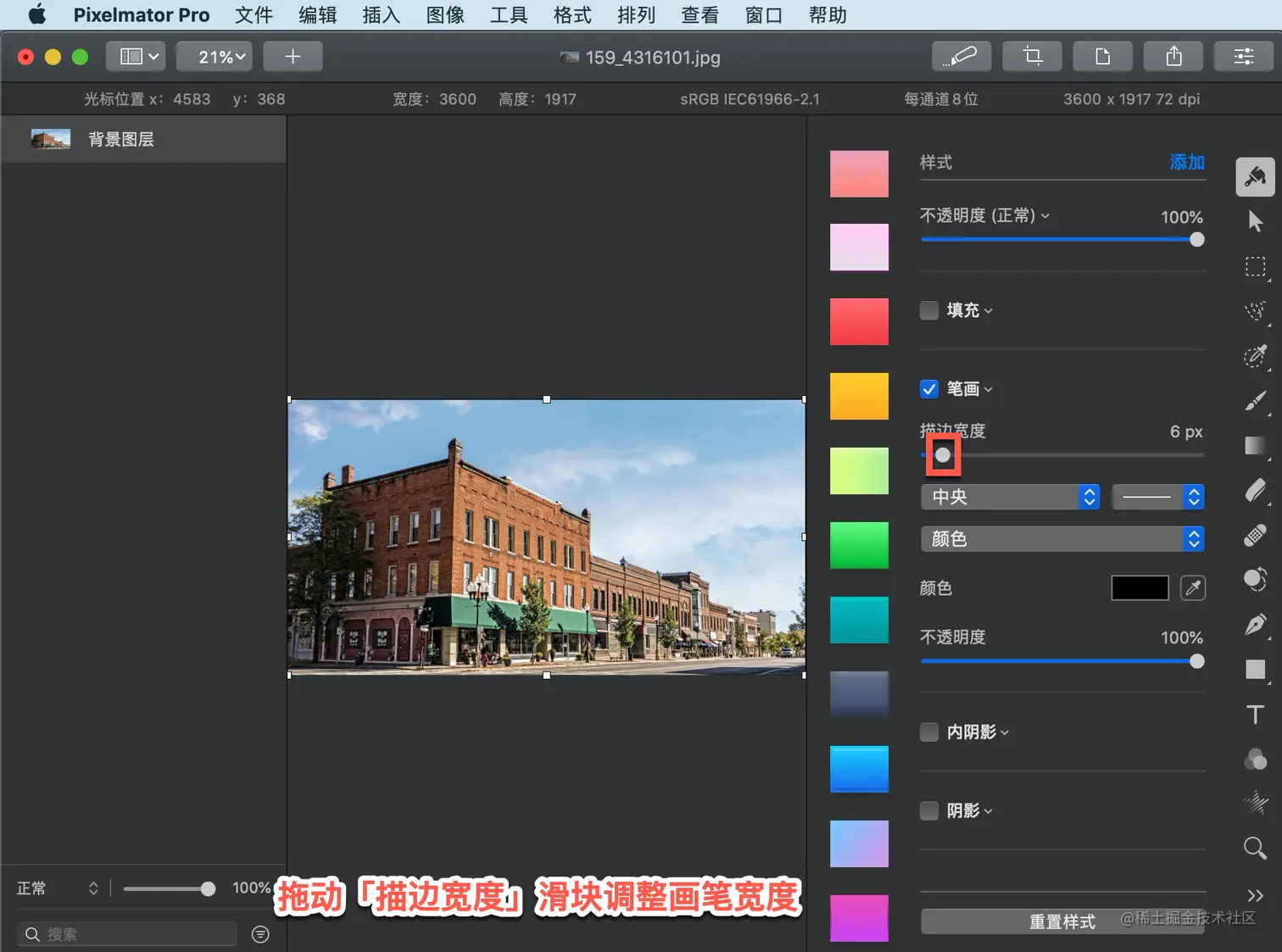Click the black stroke color swatch

click(1140, 587)
